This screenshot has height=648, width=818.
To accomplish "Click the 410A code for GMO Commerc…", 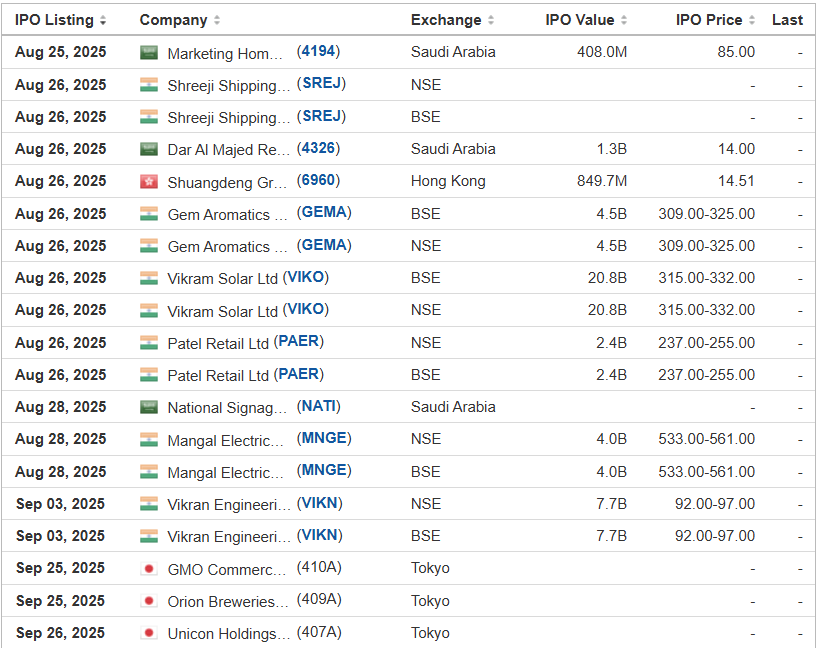I will [x=319, y=567].
